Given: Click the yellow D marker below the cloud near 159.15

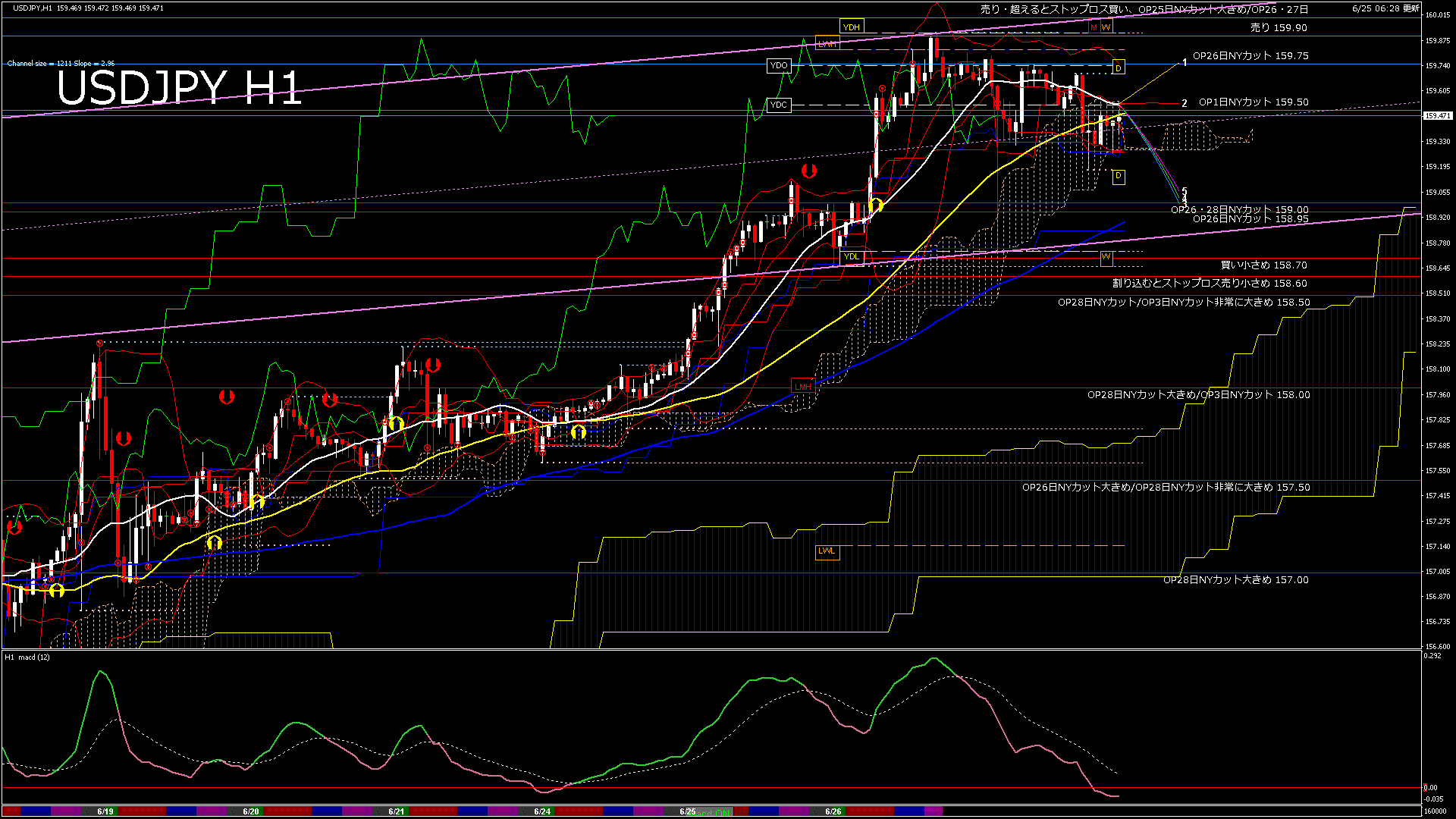Looking at the screenshot, I should 1119,177.
